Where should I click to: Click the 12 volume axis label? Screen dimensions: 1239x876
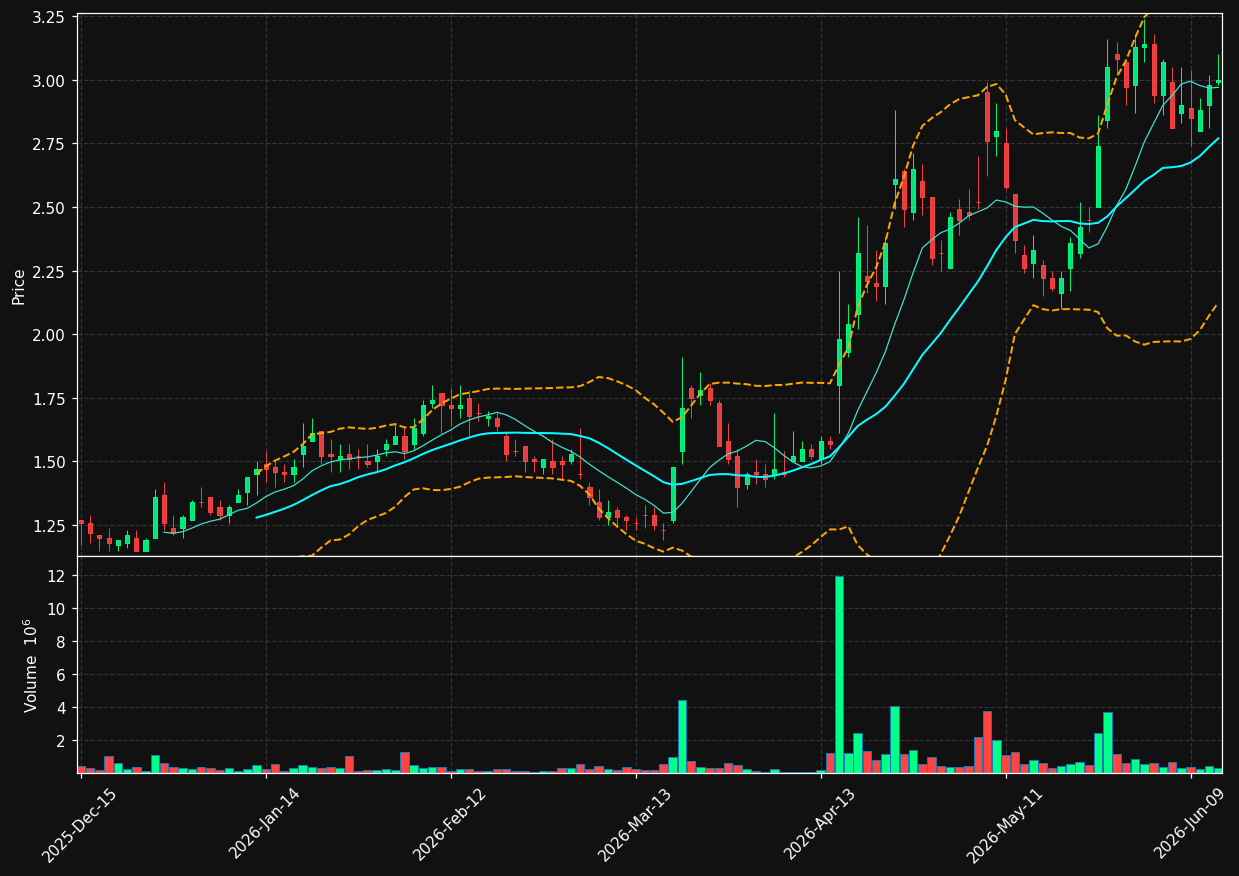tap(57, 576)
